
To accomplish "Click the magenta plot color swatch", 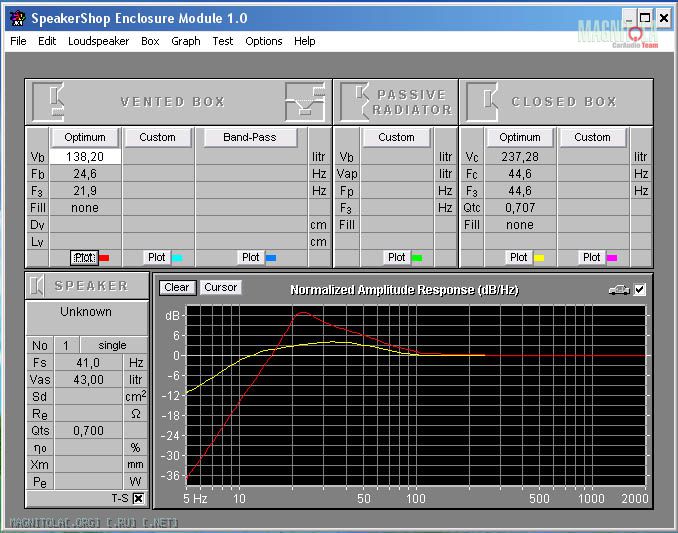I will point(612,258).
